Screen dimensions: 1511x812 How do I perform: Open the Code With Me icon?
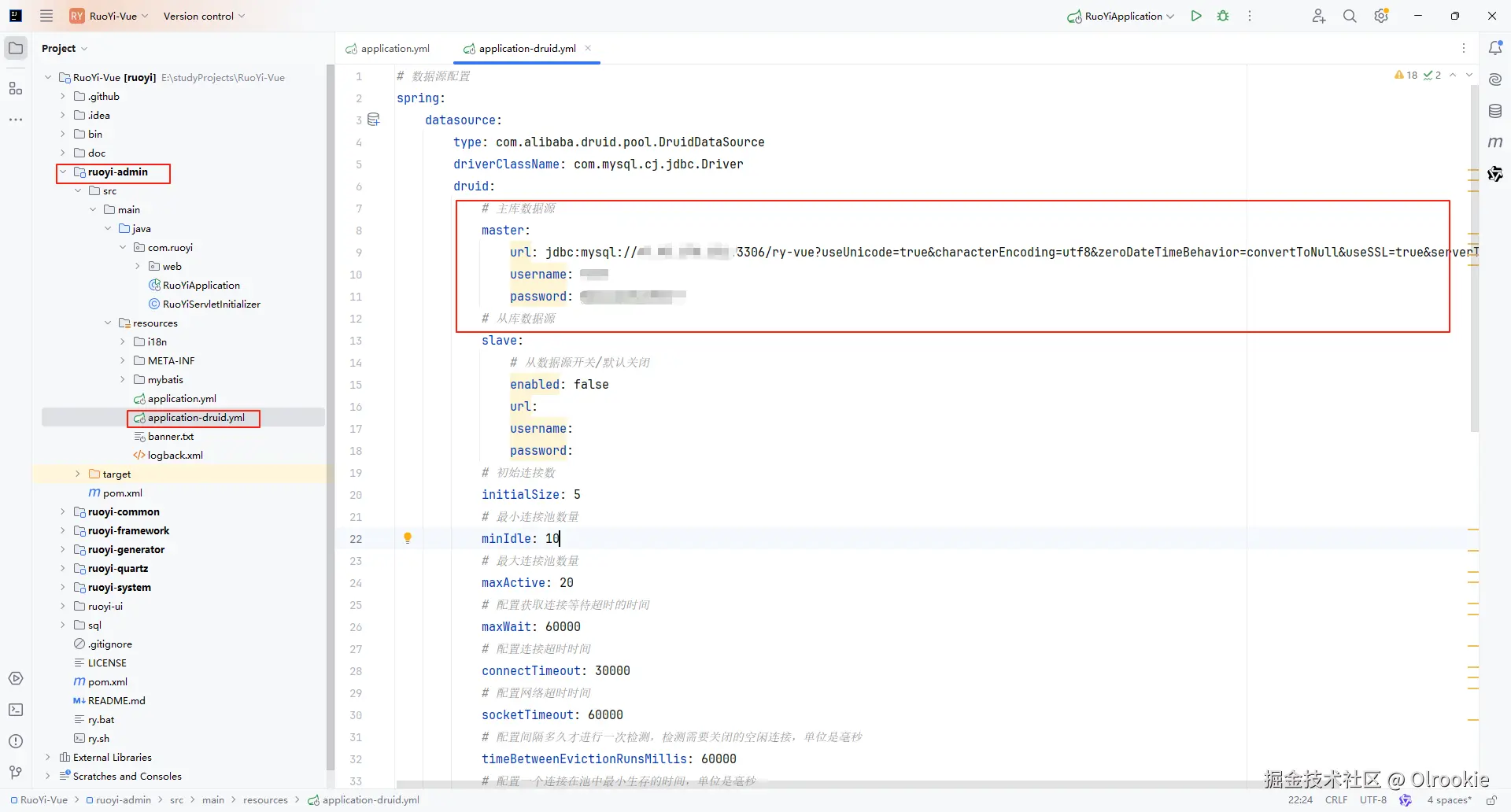(1319, 16)
